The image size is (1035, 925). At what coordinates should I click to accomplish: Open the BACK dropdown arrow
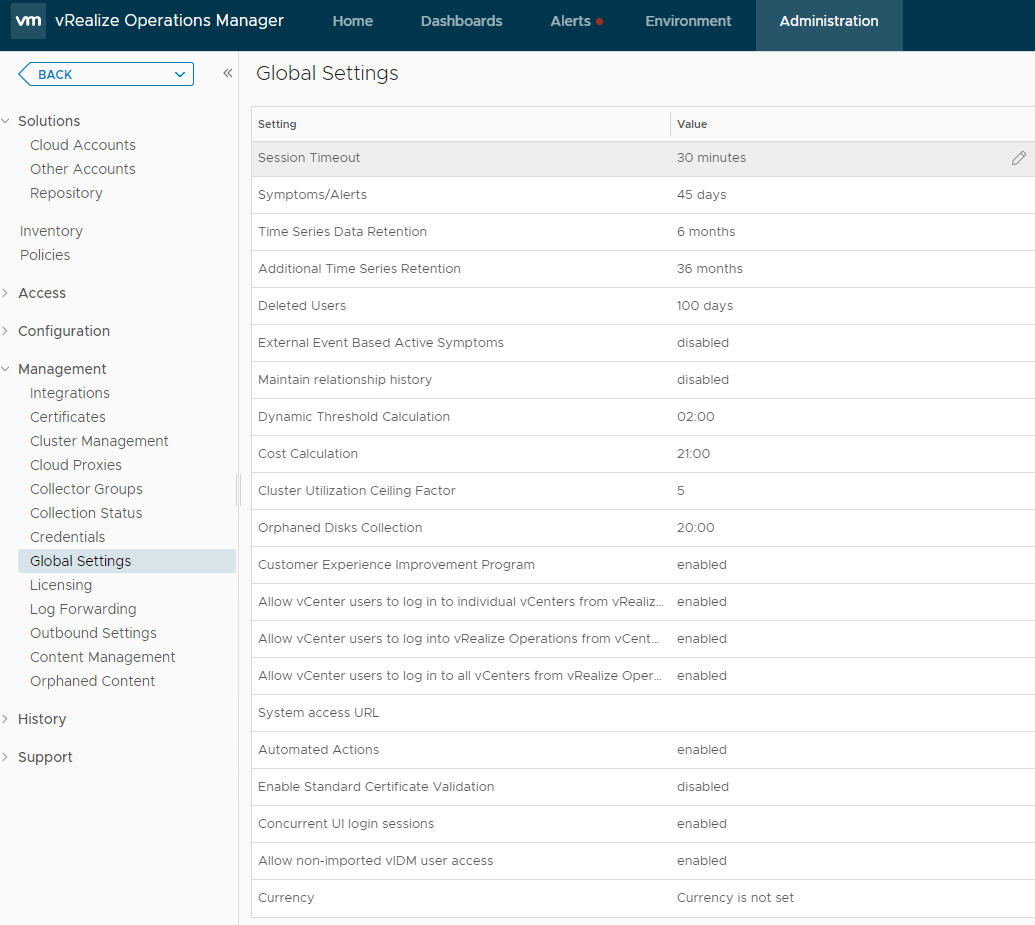tap(180, 74)
